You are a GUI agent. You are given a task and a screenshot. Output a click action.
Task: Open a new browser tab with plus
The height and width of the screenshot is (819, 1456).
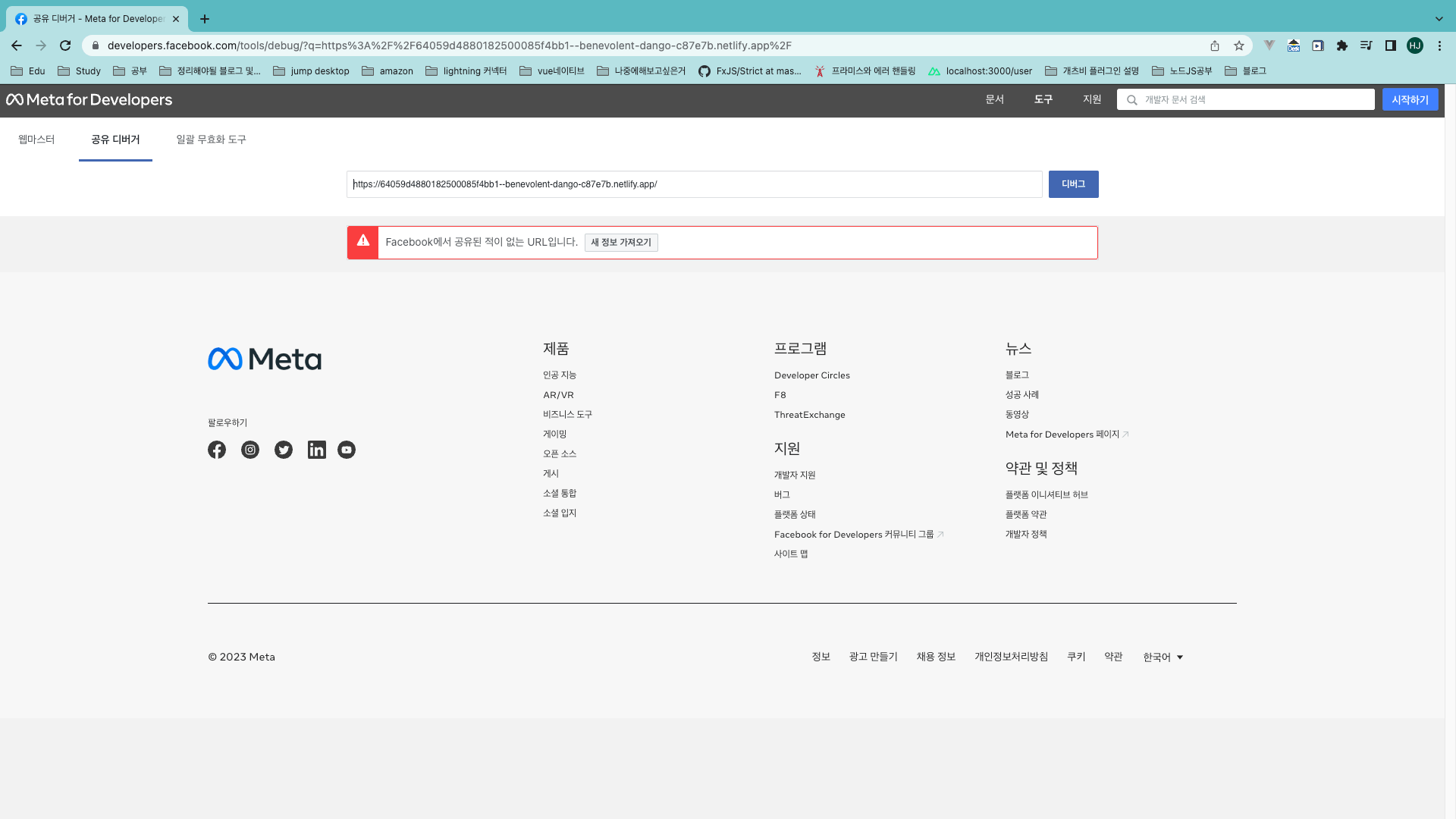coord(205,19)
